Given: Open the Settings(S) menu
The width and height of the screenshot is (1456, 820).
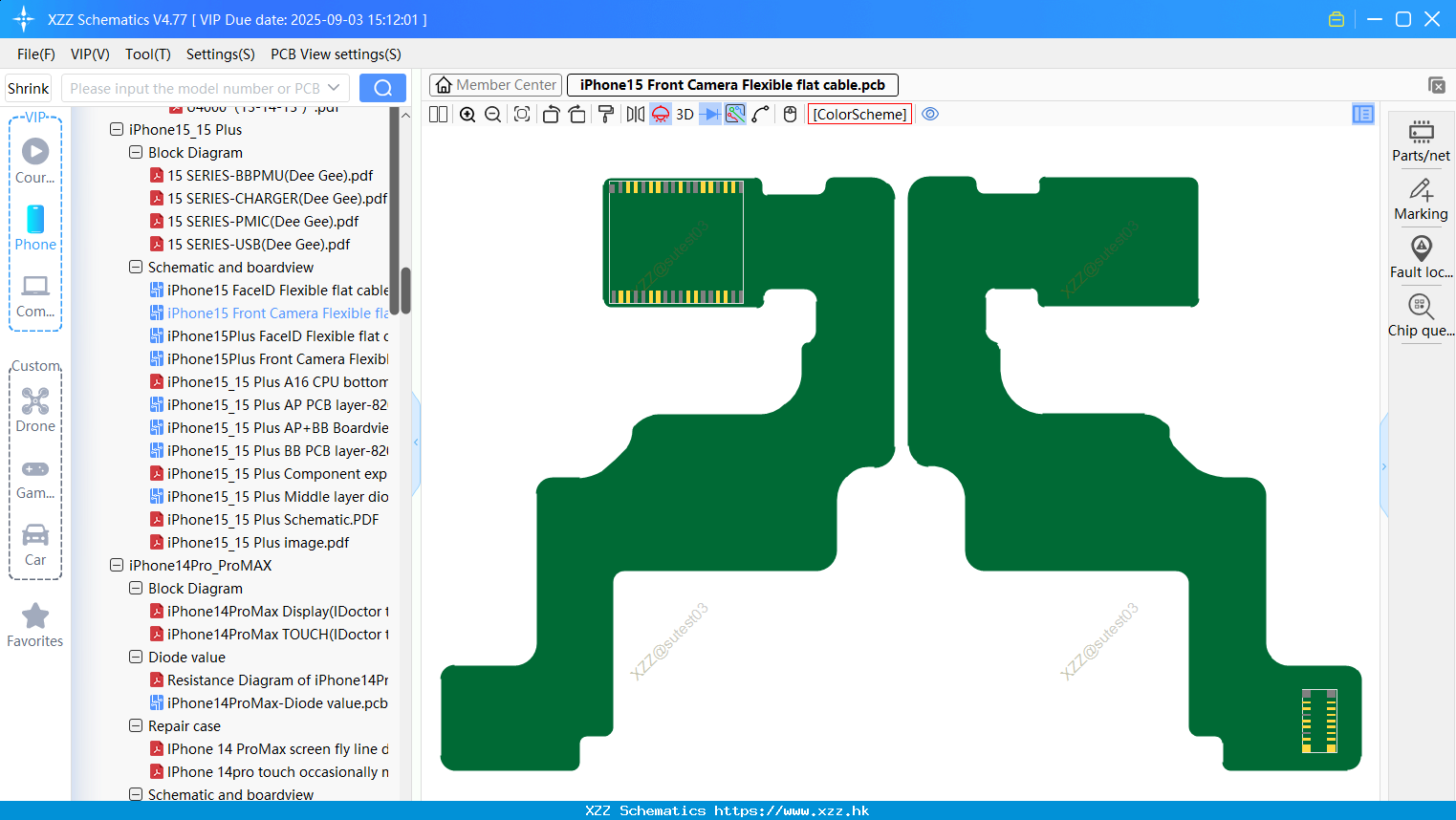Looking at the screenshot, I should [x=221, y=54].
